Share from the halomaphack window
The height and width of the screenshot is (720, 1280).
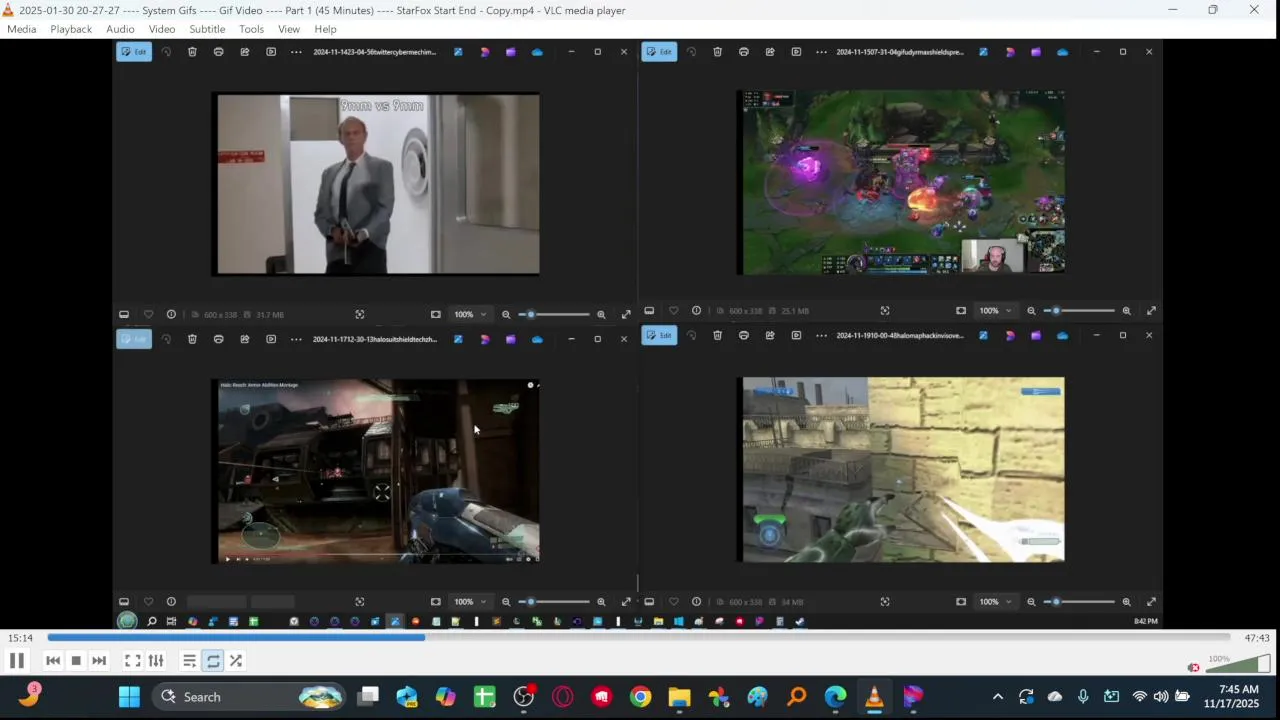click(769, 335)
